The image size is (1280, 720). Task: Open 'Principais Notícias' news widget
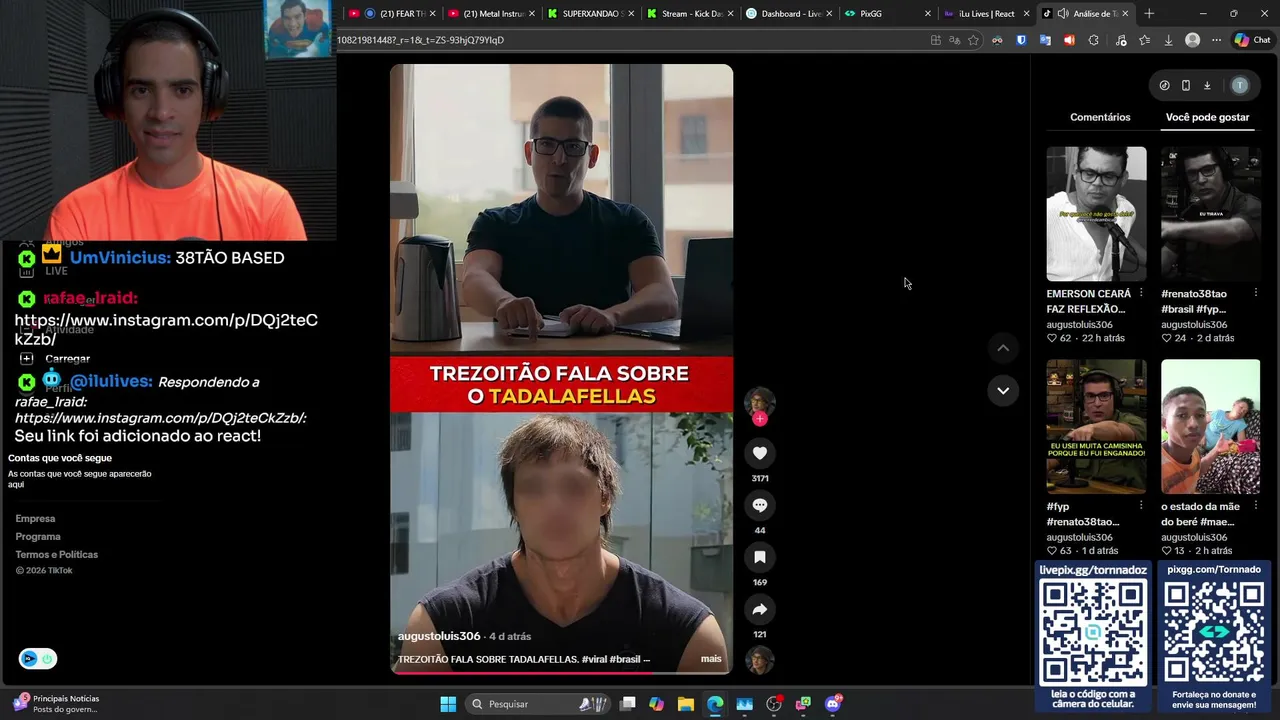point(55,704)
